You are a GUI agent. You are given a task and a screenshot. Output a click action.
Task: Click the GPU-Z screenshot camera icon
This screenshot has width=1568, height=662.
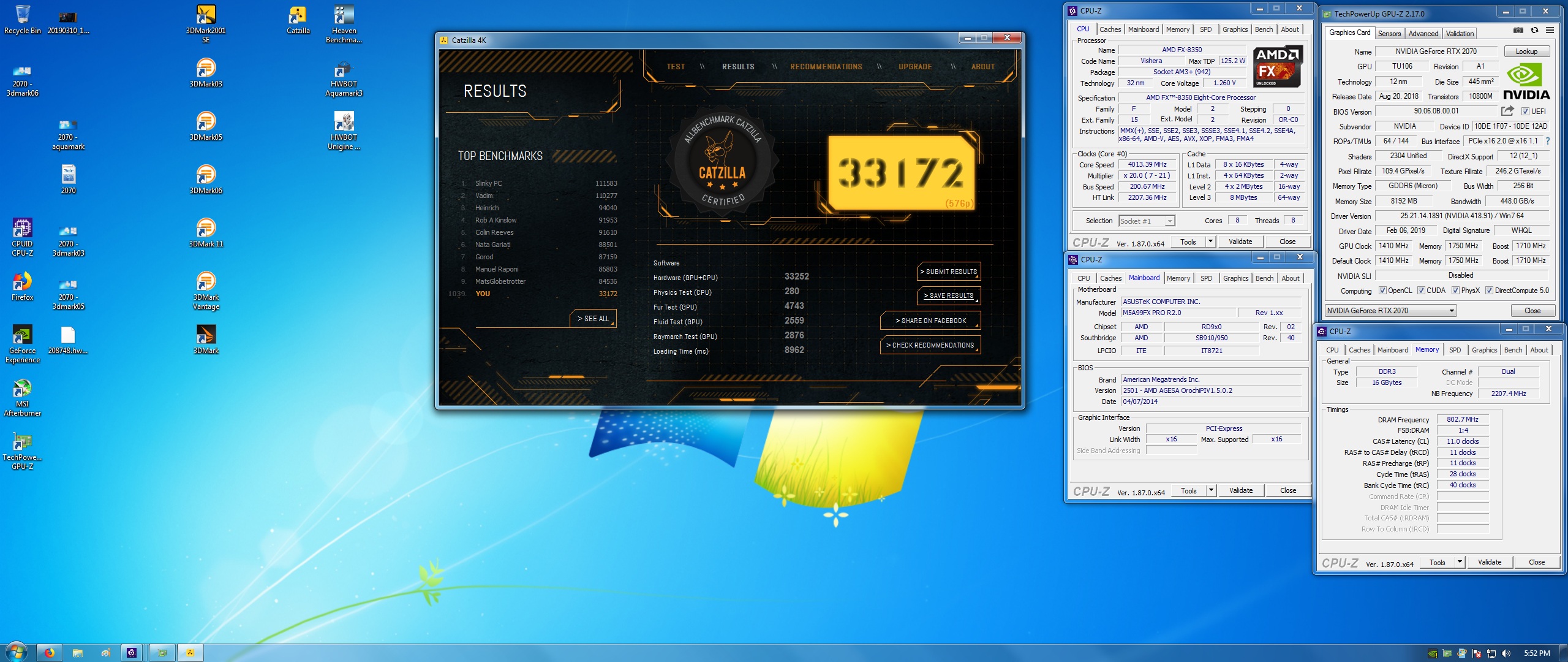pos(1518,31)
